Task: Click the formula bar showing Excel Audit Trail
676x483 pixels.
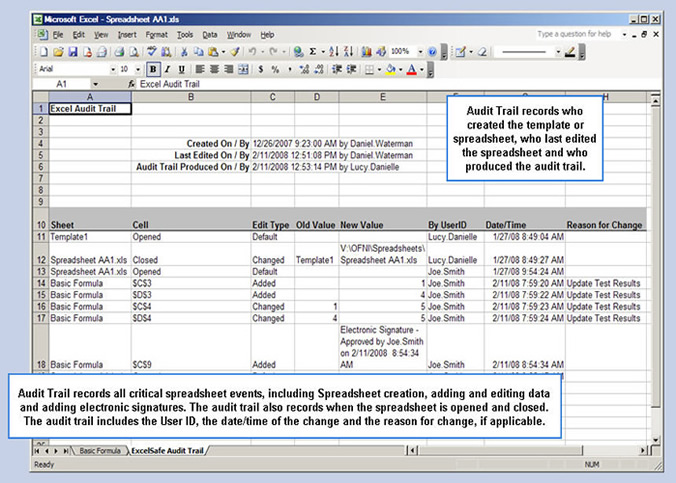Action: point(399,84)
